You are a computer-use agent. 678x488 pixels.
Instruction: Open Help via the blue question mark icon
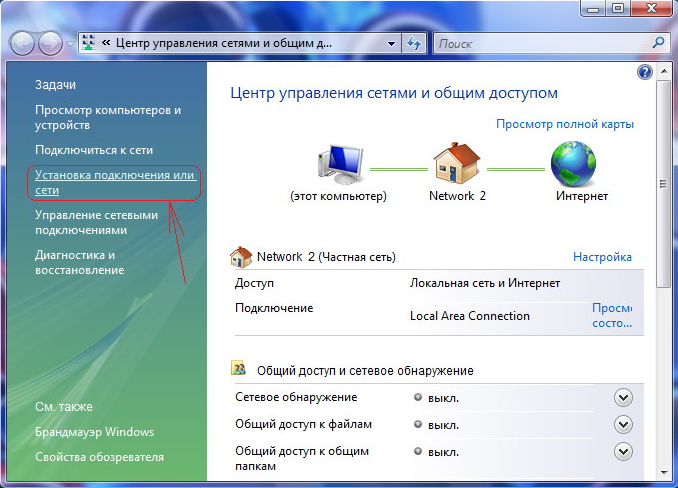(x=645, y=72)
